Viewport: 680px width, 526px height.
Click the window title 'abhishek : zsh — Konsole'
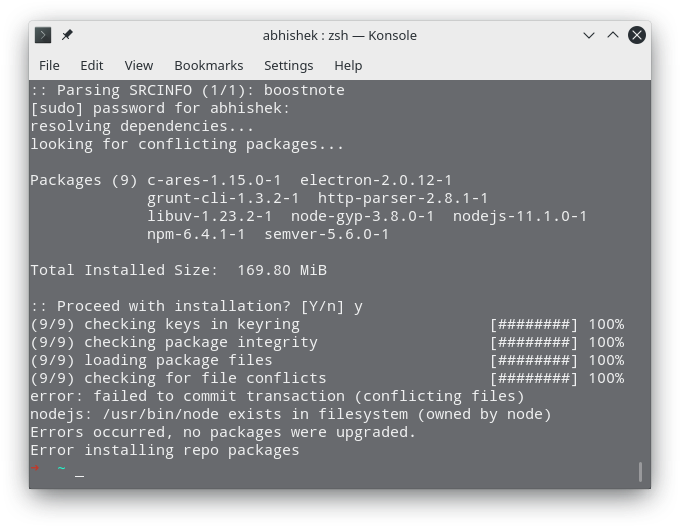pyautogui.click(x=340, y=35)
